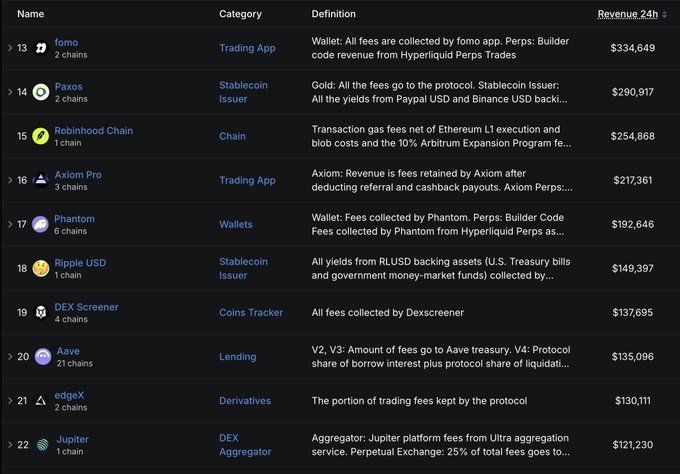Open the Aave protocol link
This screenshot has width=680, height=474.
[x=68, y=351]
